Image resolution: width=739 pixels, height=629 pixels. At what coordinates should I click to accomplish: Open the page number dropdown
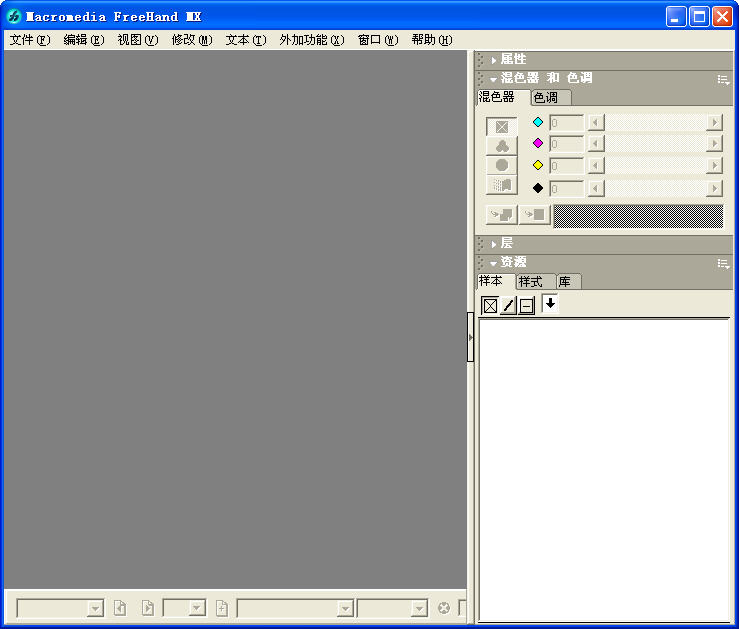tap(197, 608)
